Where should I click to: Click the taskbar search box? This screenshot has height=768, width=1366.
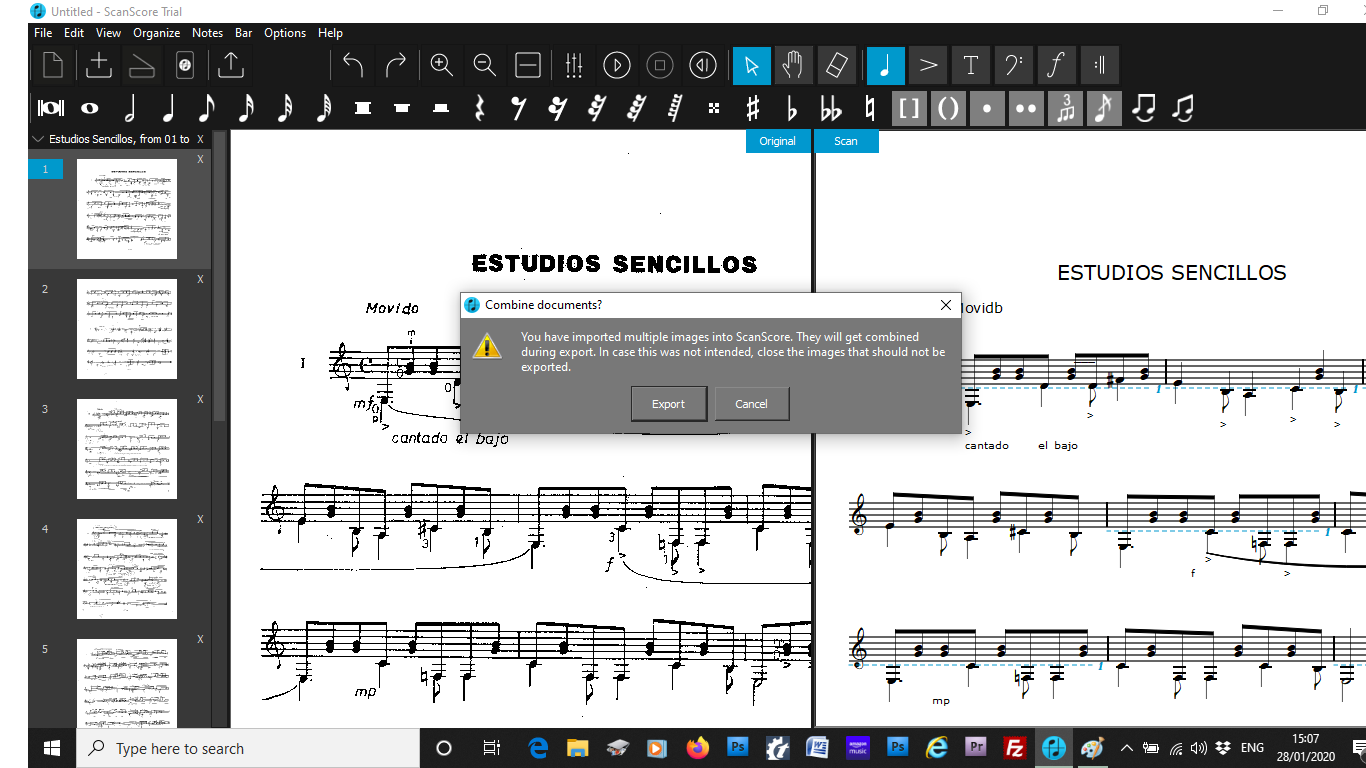248,748
